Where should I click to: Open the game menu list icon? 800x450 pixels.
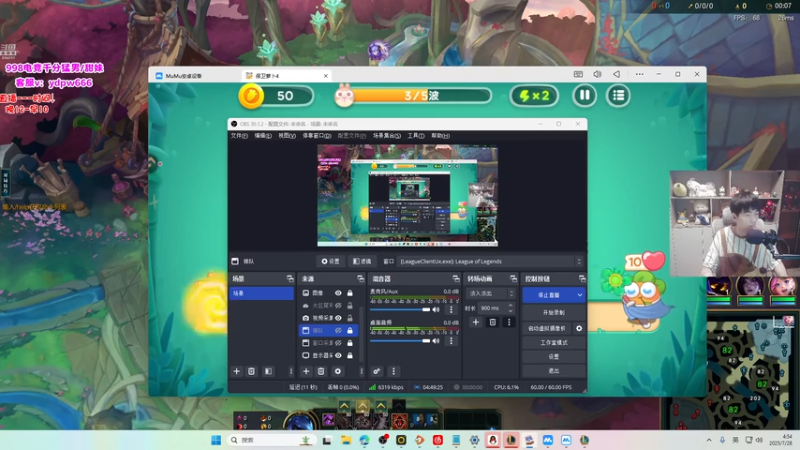618,95
